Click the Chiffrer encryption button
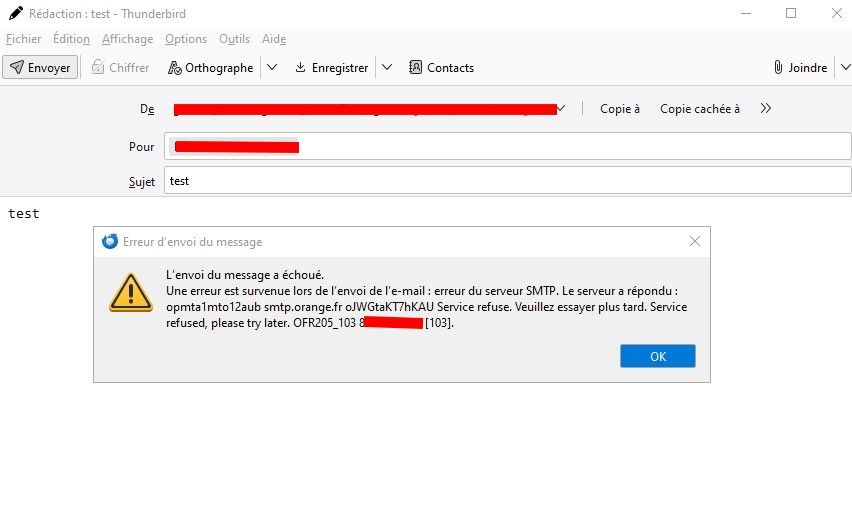The image size is (852, 514). [120, 67]
